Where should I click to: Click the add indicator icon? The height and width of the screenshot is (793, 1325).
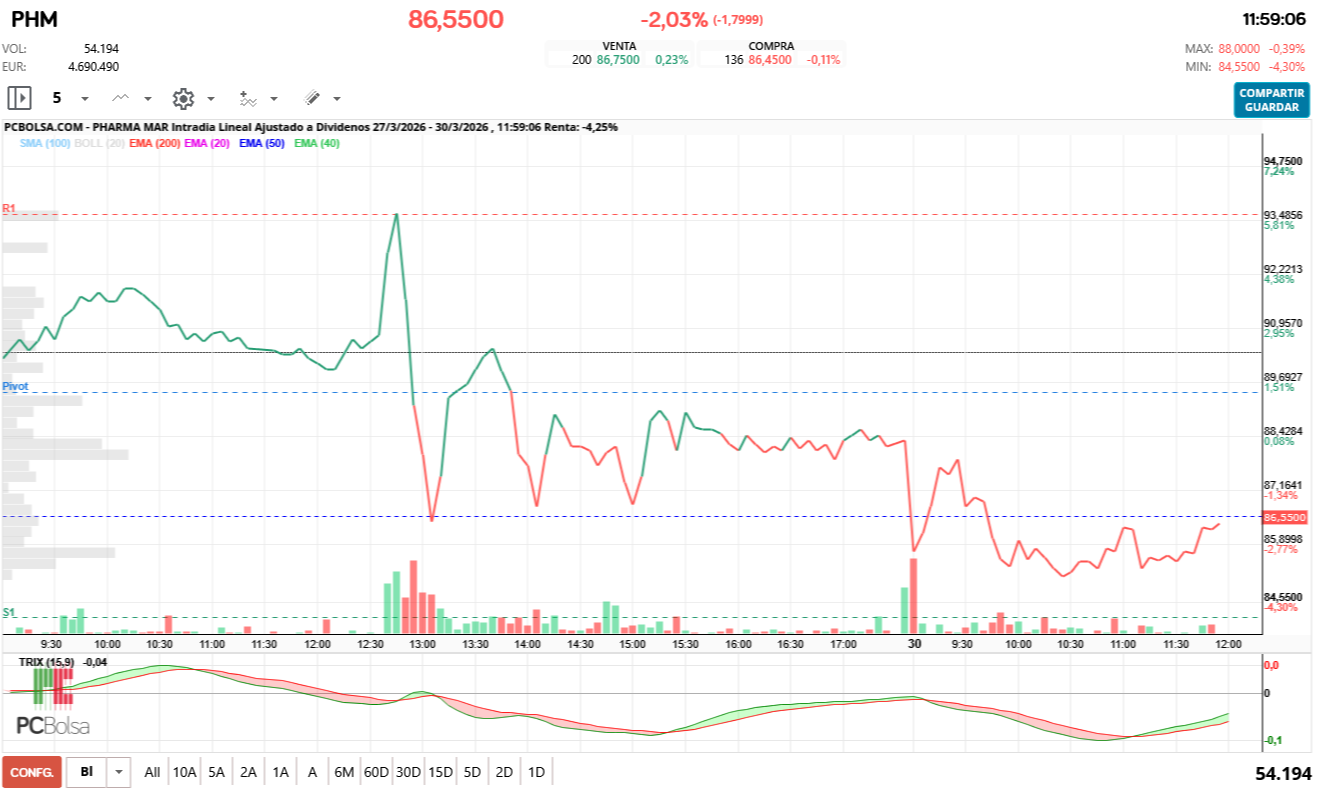(x=248, y=98)
